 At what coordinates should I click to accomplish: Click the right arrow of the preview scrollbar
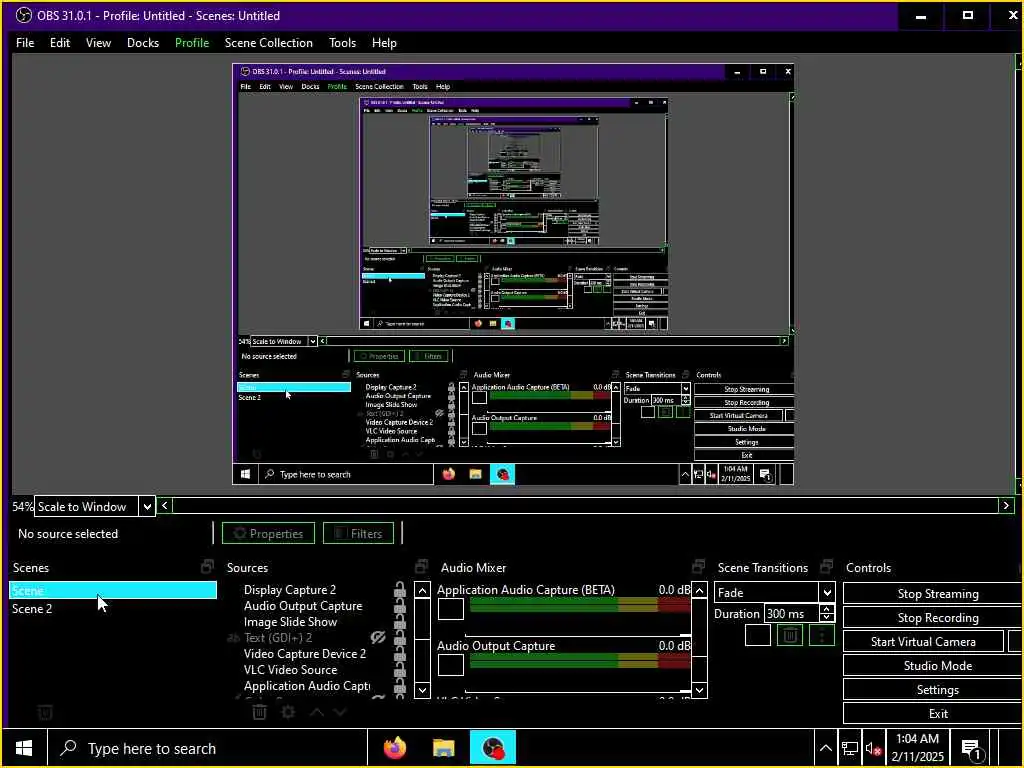click(1006, 505)
